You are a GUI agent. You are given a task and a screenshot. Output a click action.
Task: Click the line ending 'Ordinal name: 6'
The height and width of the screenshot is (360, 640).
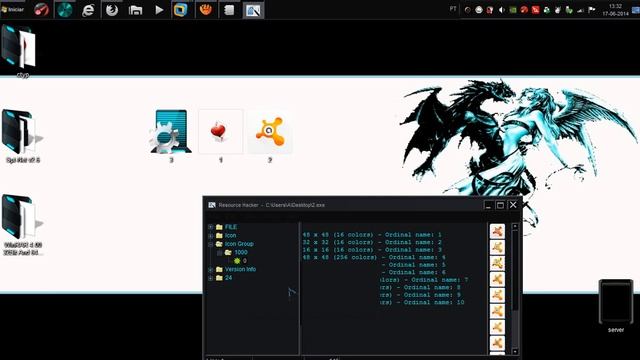point(413,272)
